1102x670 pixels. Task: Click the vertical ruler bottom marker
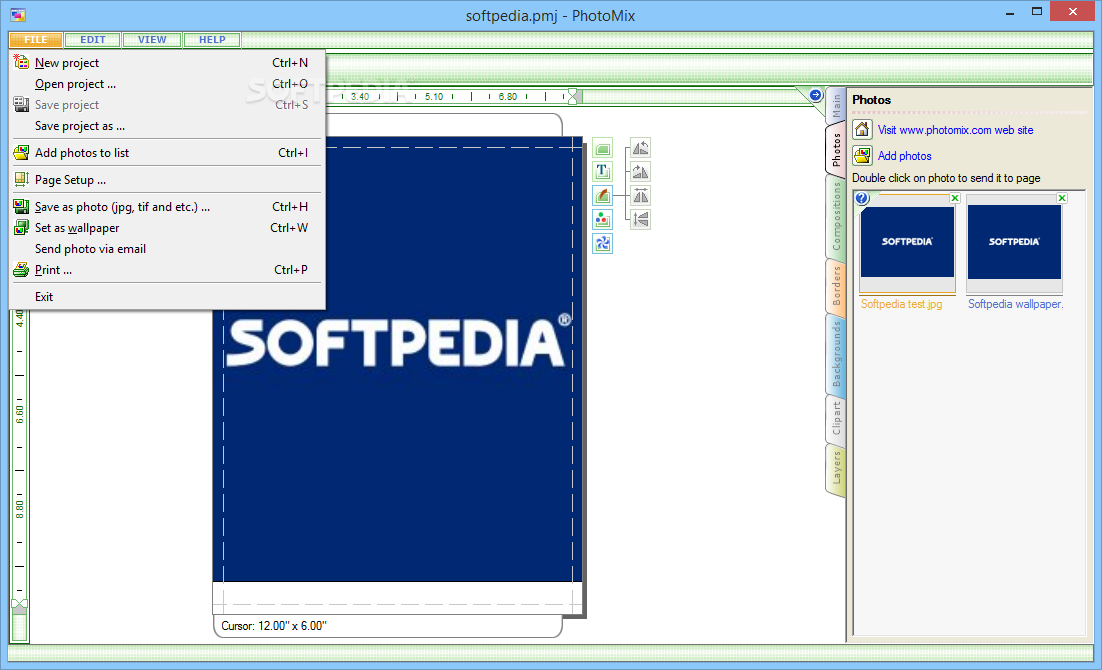click(x=20, y=605)
